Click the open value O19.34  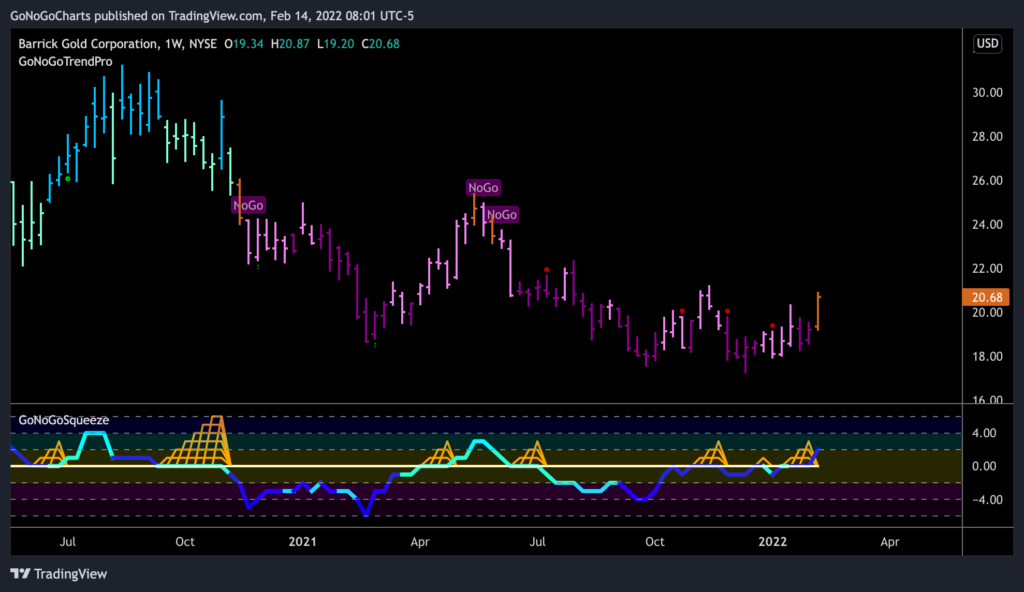[x=244, y=44]
